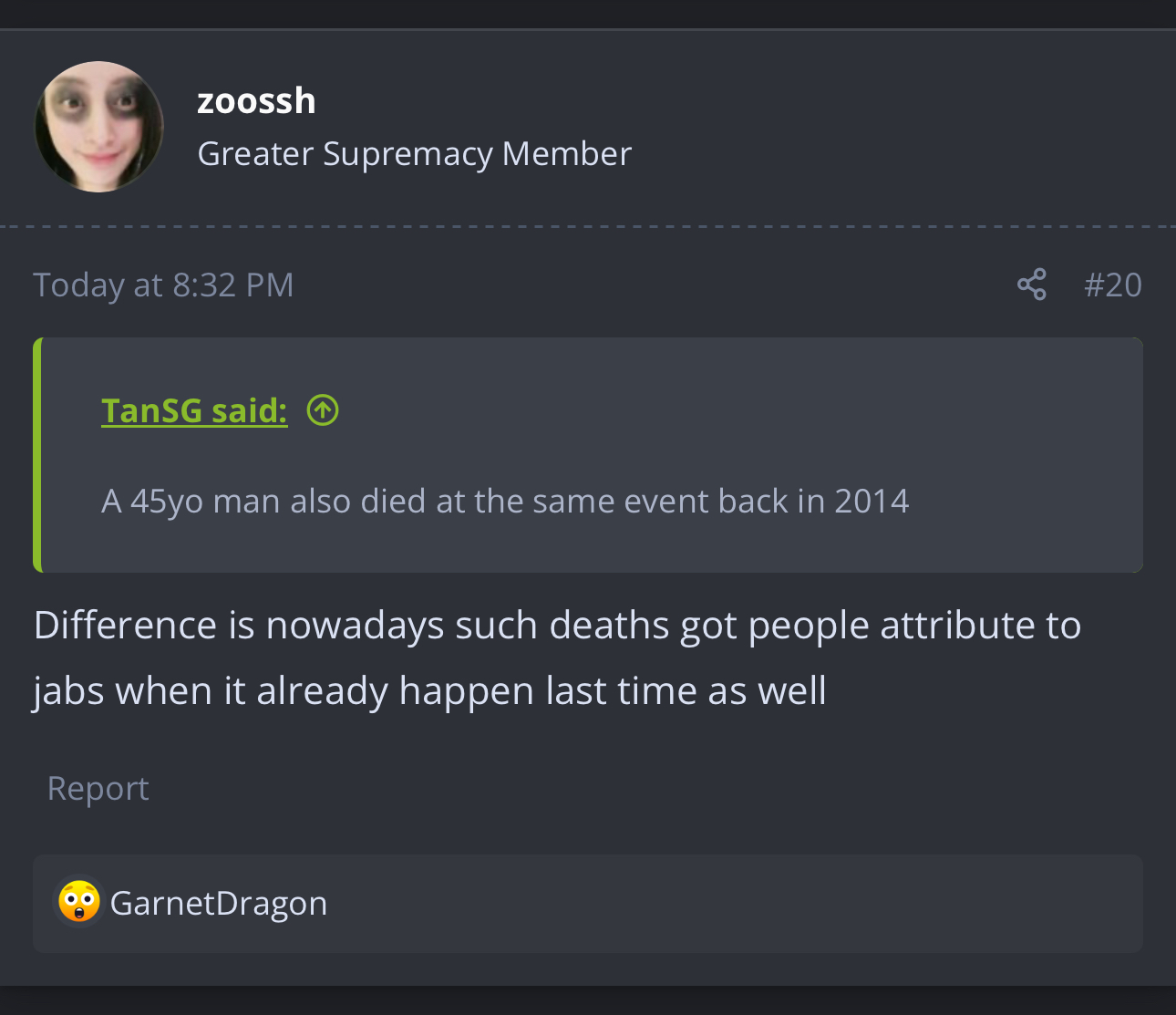Click the dark bar above the post
1176x1015 pixels.
tap(588, 13)
